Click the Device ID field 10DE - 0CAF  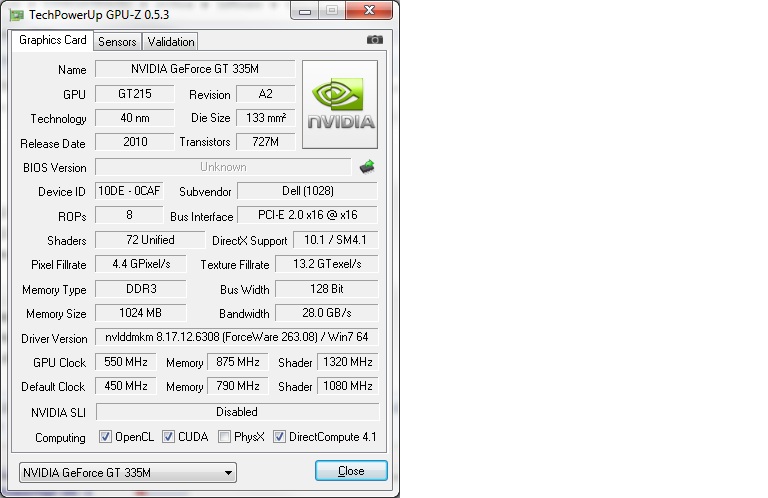[129, 191]
